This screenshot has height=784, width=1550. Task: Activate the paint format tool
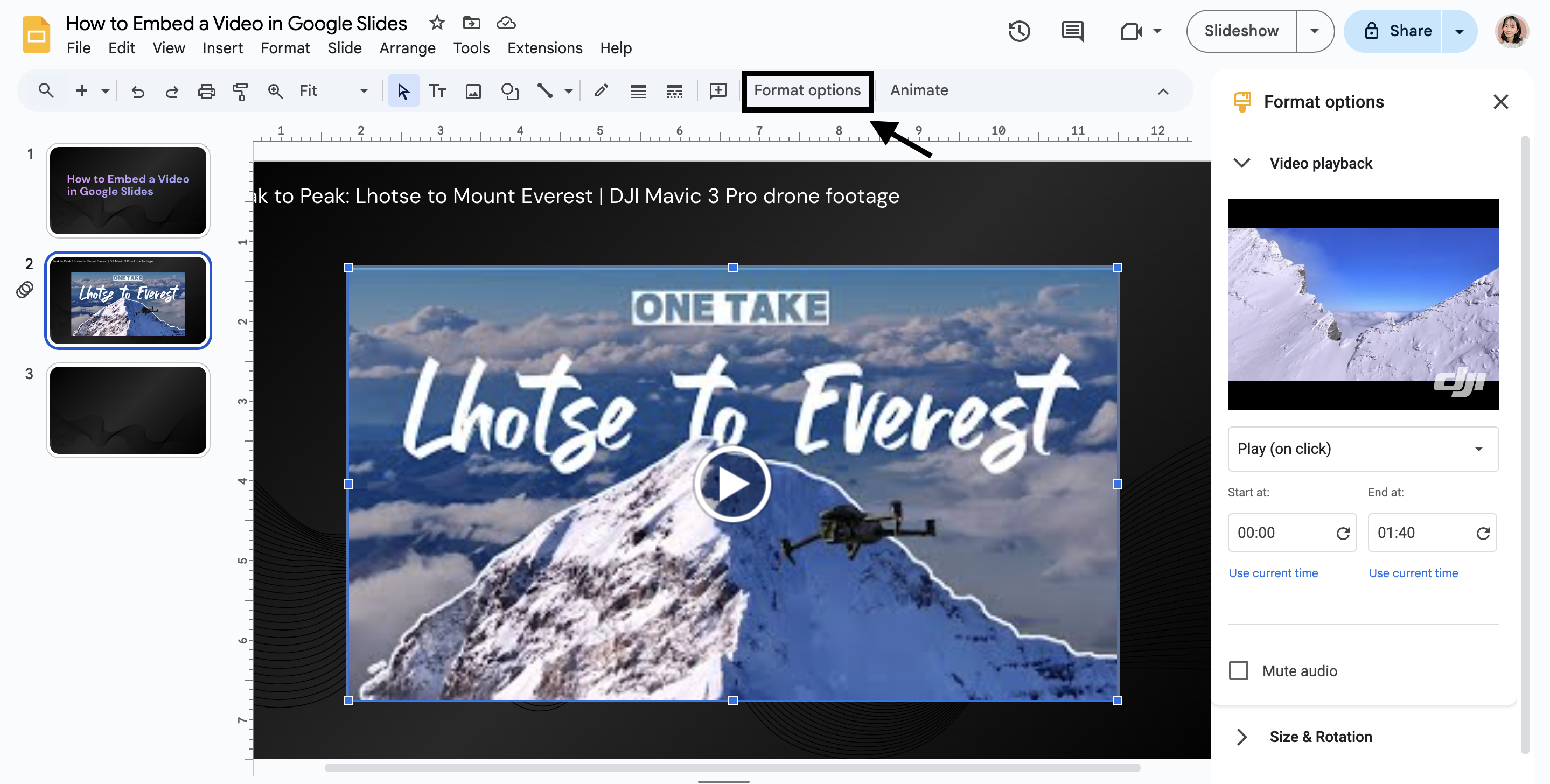(x=240, y=91)
